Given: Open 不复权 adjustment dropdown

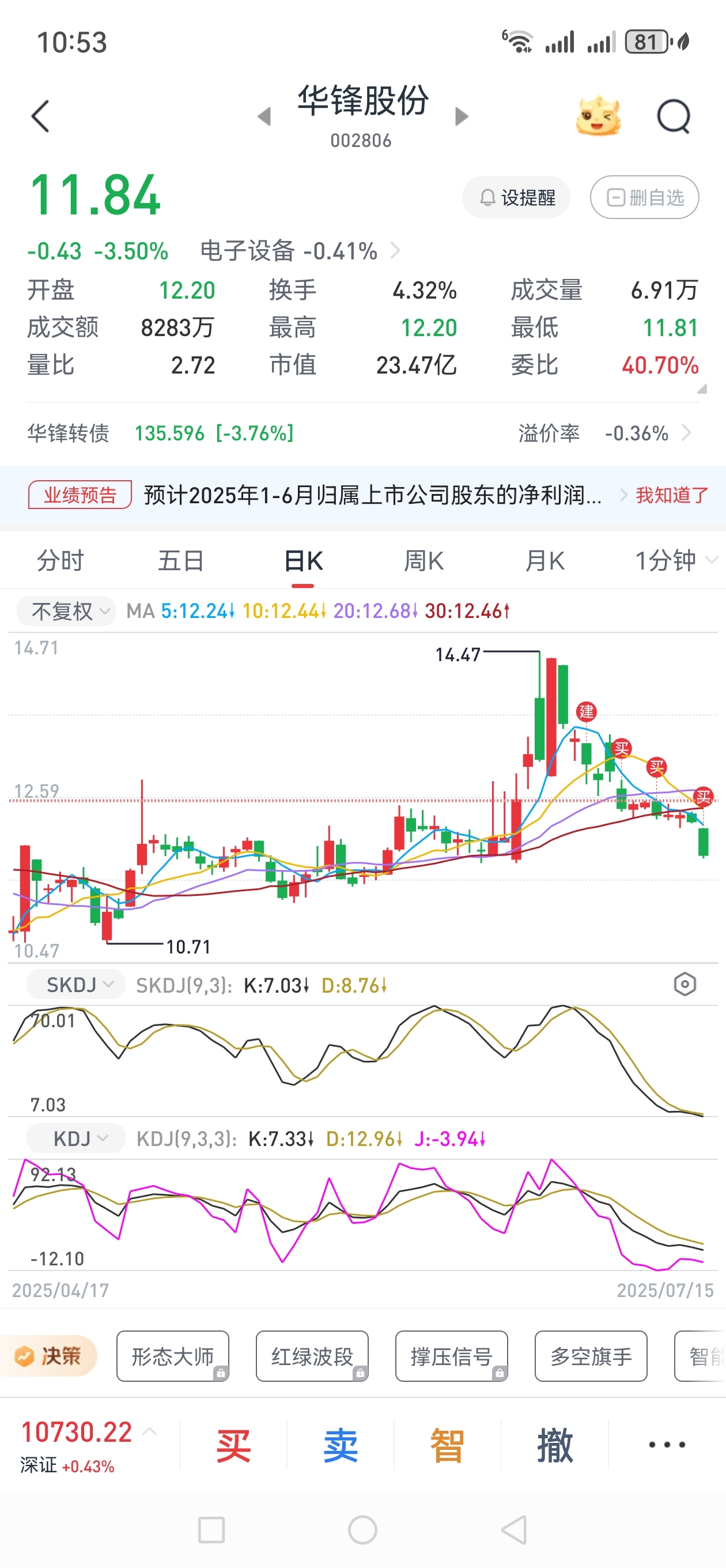Looking at the screenshot, I should [x=66, y=610].
